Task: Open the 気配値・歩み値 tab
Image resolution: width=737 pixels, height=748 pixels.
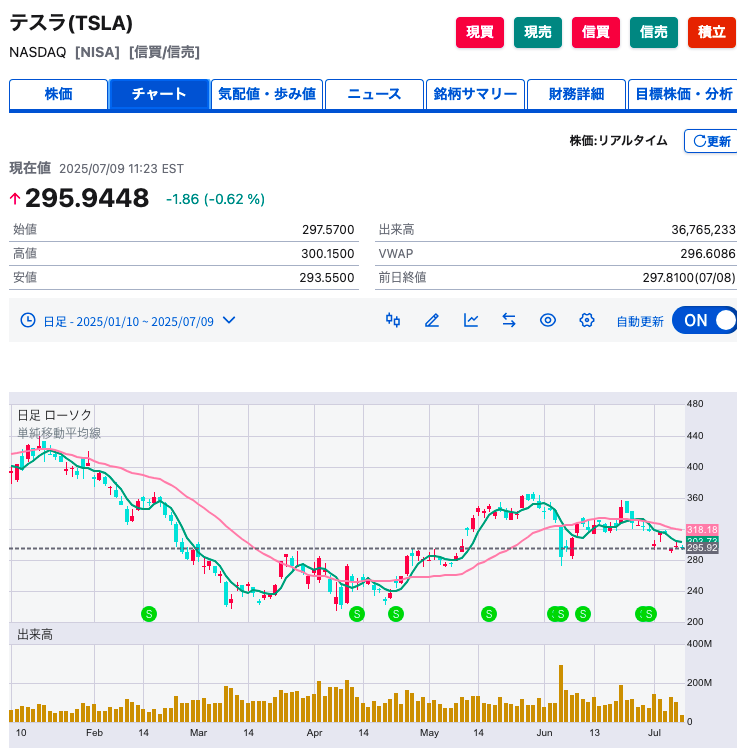Action: pos(267,94)
